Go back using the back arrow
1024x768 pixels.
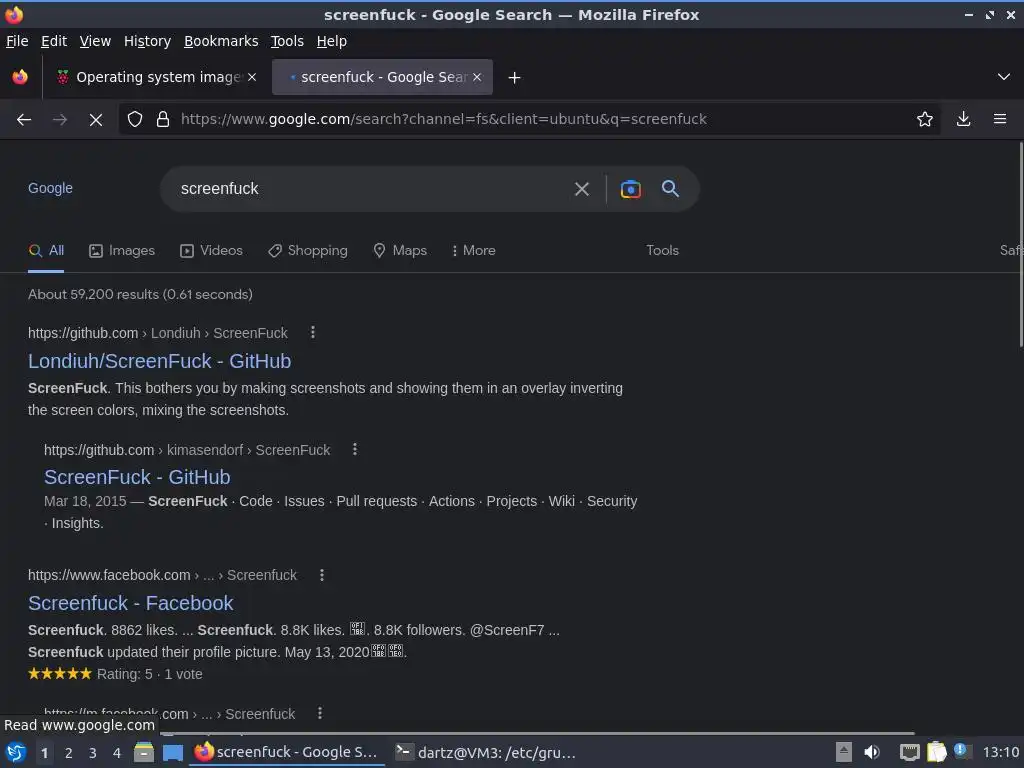click(24, 120)
